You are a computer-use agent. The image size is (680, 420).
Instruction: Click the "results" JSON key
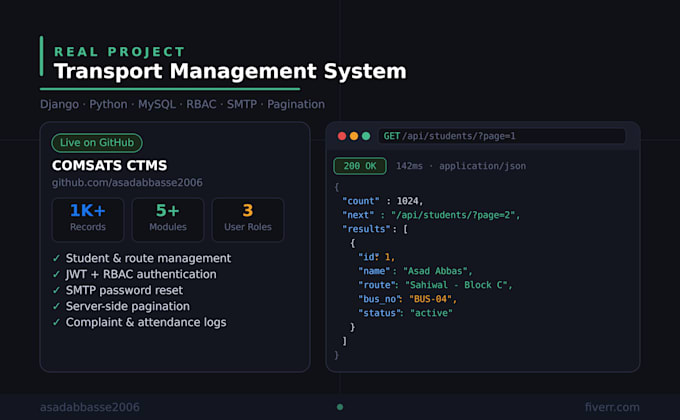point(366,229)
